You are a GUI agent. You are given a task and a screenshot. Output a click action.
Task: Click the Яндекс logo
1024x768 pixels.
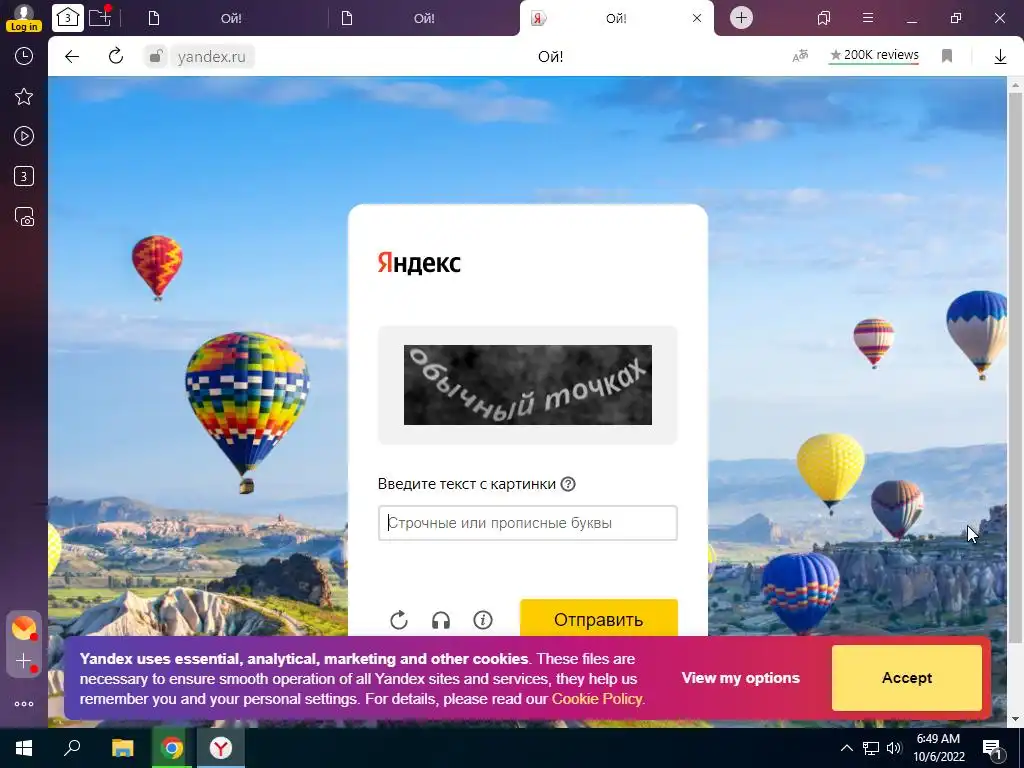419,263
